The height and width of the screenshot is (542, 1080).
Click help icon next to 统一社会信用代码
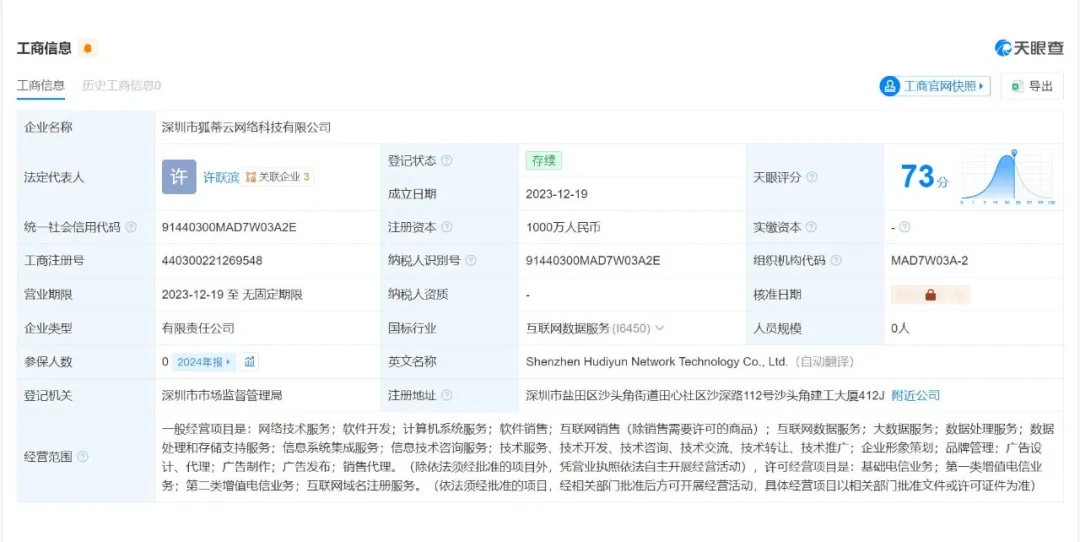(x=131, y=227)
